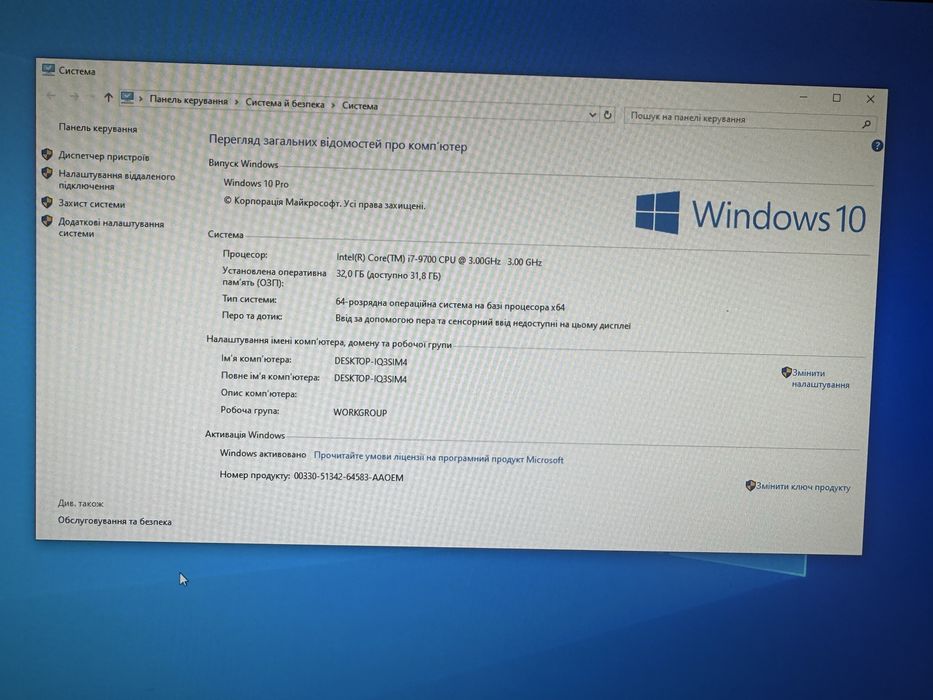Click Змінити ключ продукту link
This screenshot has height=700, width=933.
[x=803, y=487]
